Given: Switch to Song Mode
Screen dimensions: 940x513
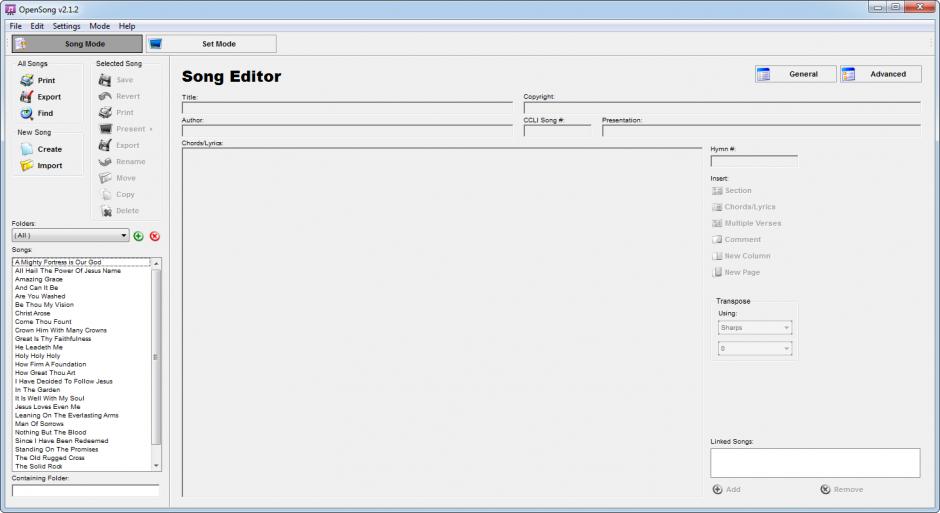Looking at the screenshot, I should 77,44.
